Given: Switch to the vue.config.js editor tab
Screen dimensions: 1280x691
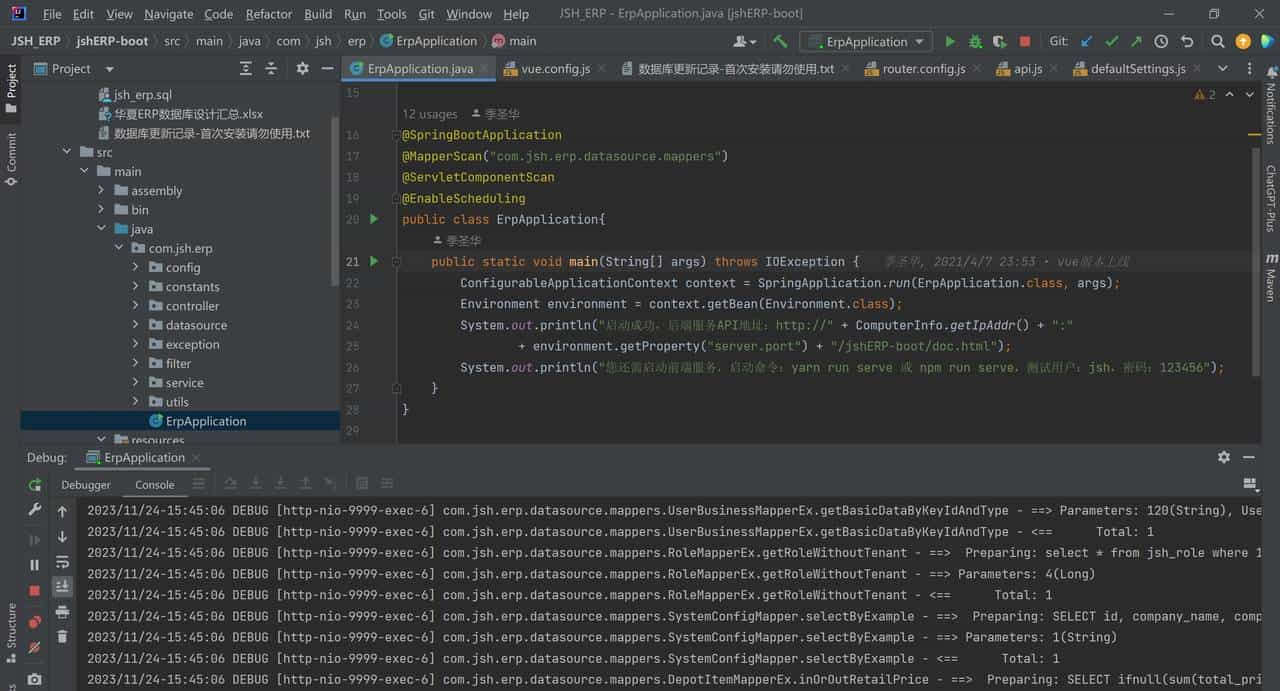Looking at the screenshot, I should pyautogui.click(x=555, y=69).
